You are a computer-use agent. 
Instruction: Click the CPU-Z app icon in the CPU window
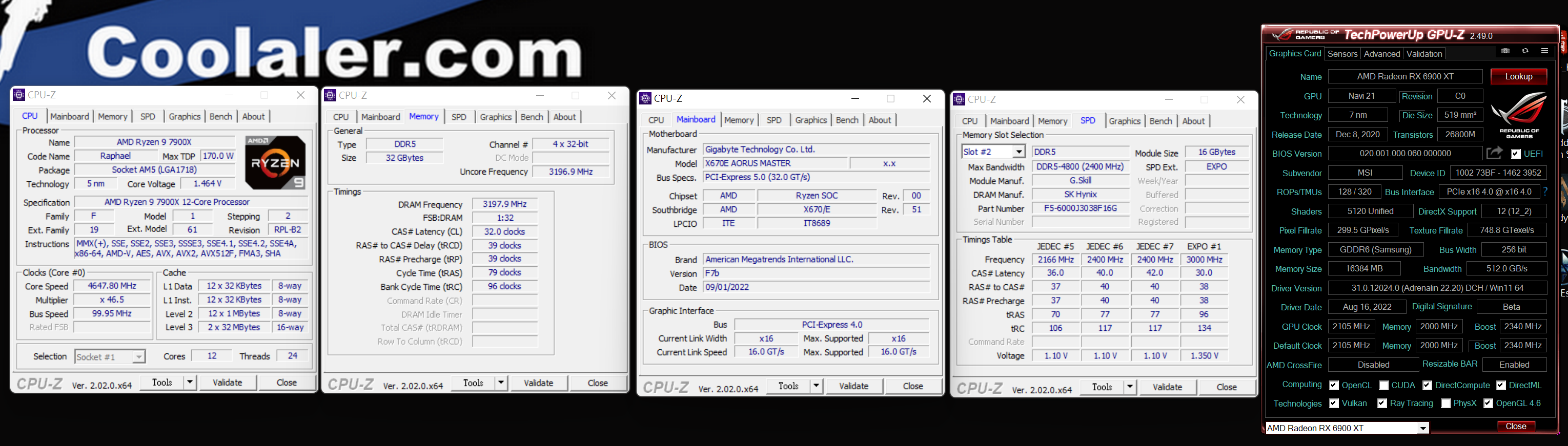pyautogui.click(x=19, y=95)
